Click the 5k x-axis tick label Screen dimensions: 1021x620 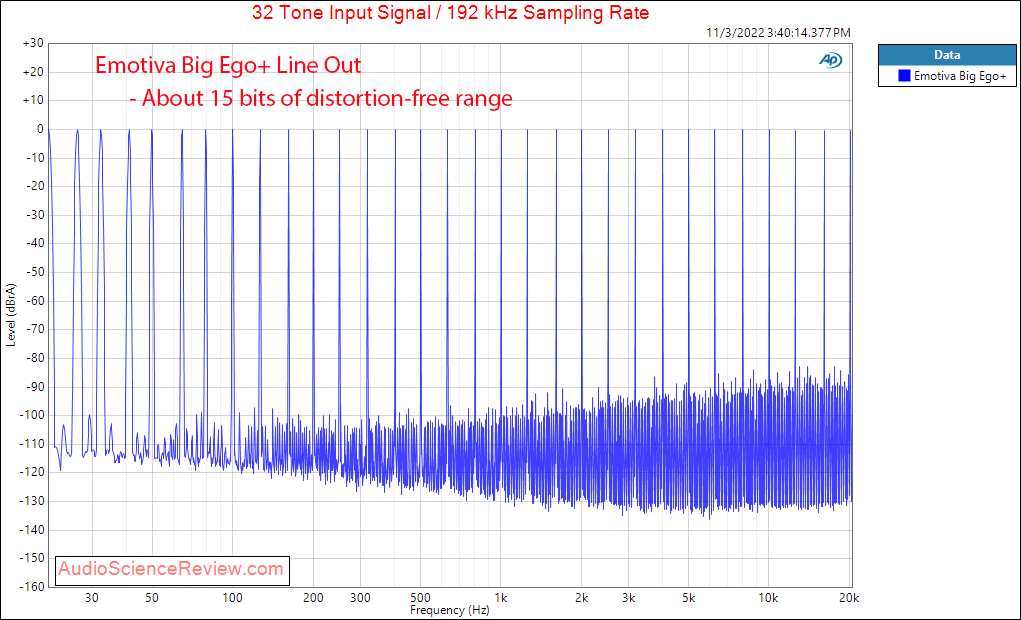(688, 599)
